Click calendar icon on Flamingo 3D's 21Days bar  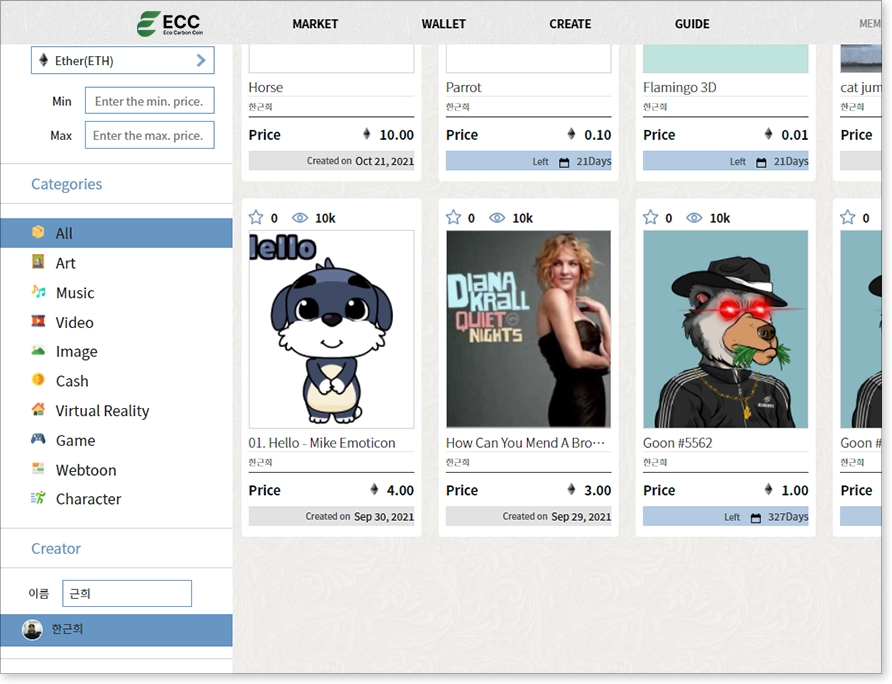pyautogui.click(x=761, y=163)
